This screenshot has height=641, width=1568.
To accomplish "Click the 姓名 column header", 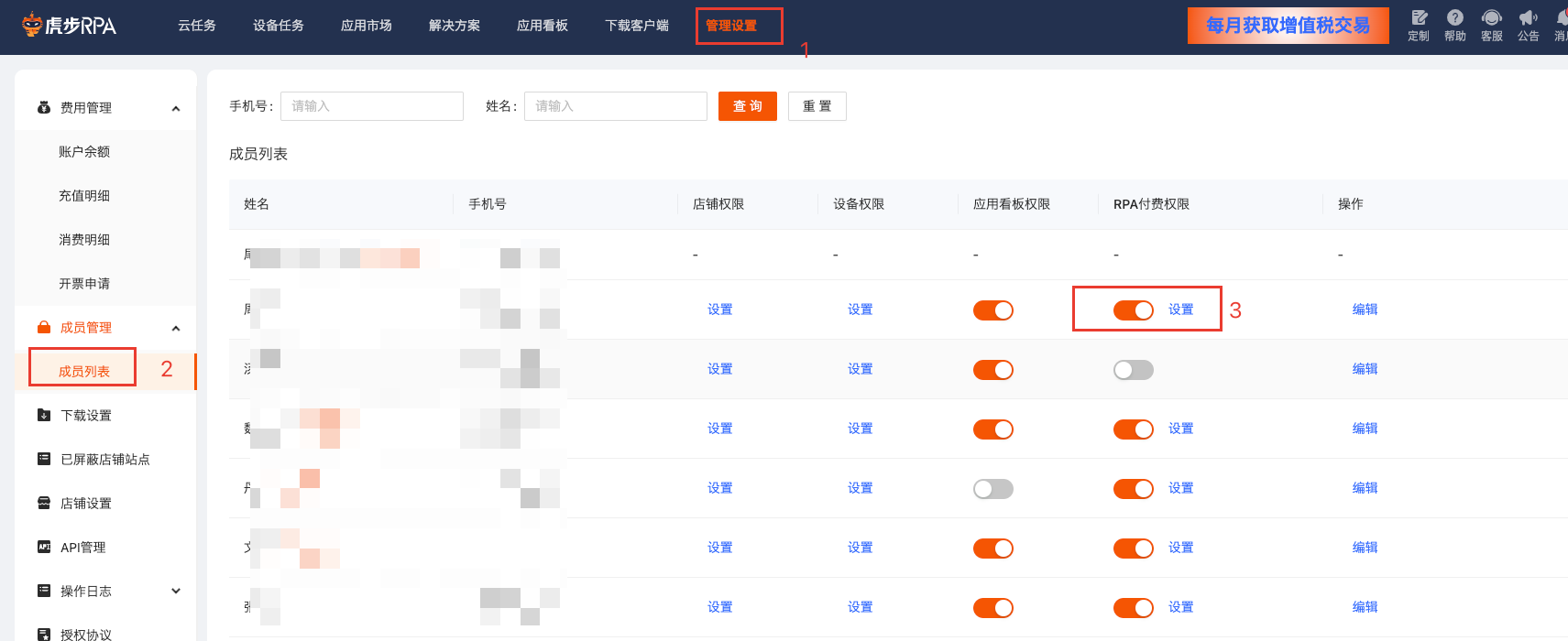I will [257, 204].
